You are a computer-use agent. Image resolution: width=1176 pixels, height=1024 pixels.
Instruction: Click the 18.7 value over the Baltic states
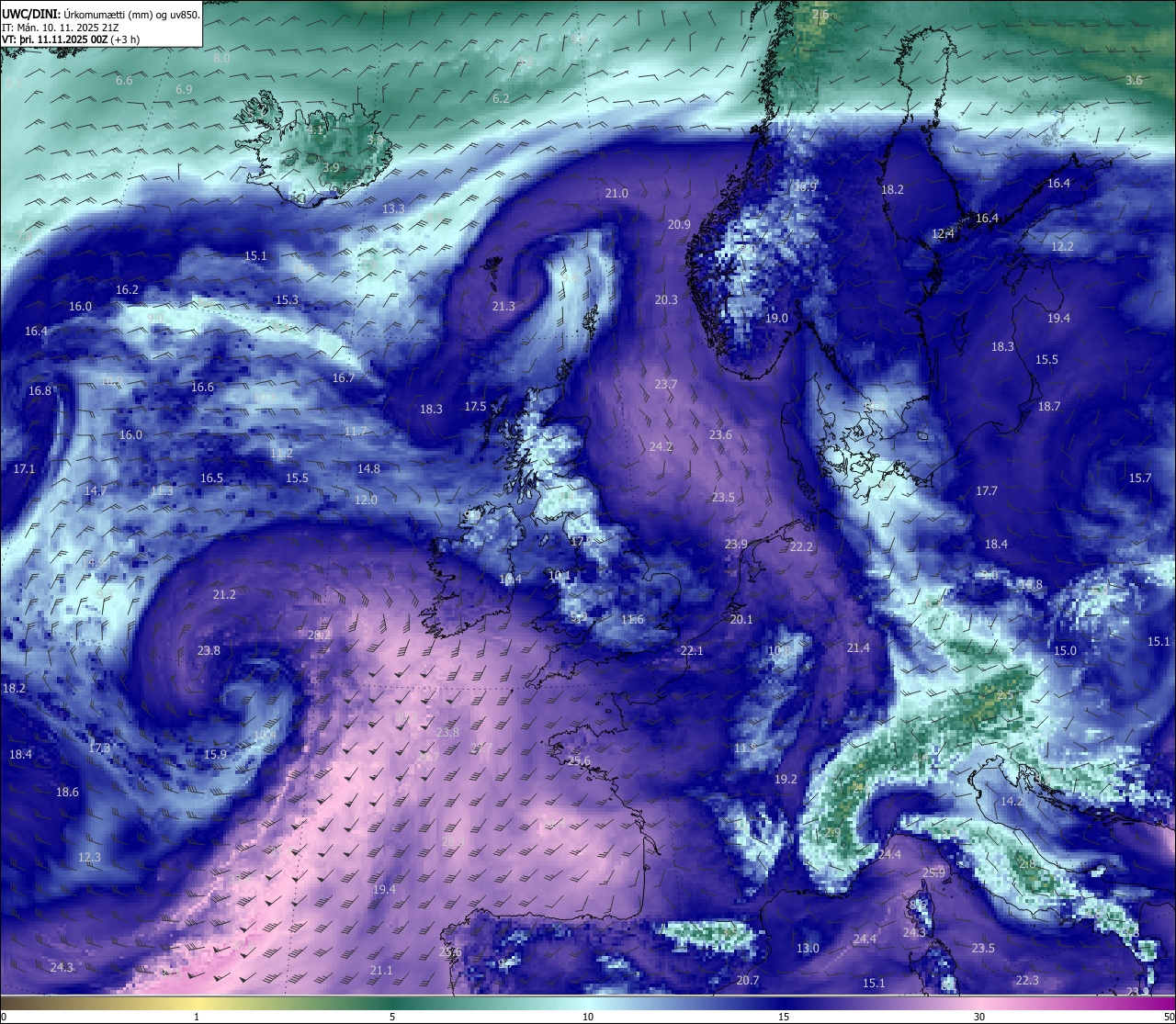pos(1049,407)
